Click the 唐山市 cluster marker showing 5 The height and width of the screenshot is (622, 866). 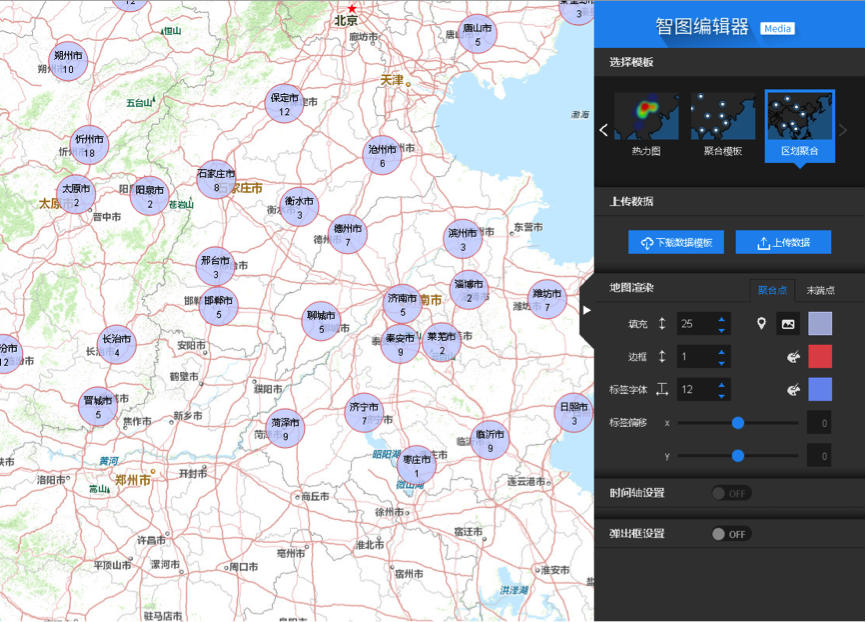pyautogui.click(x=477, y=34)
